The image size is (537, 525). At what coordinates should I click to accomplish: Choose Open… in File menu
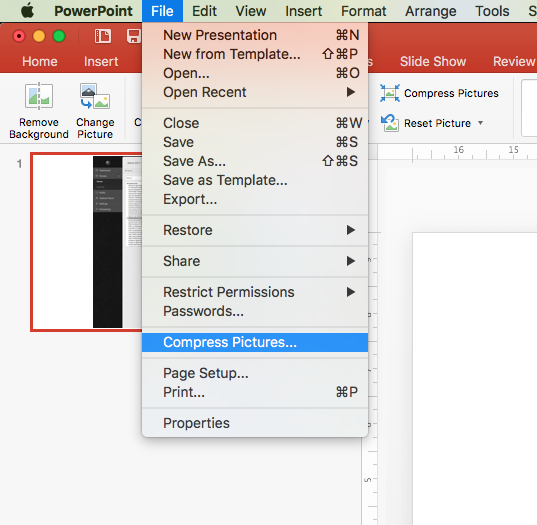[255, 73]
